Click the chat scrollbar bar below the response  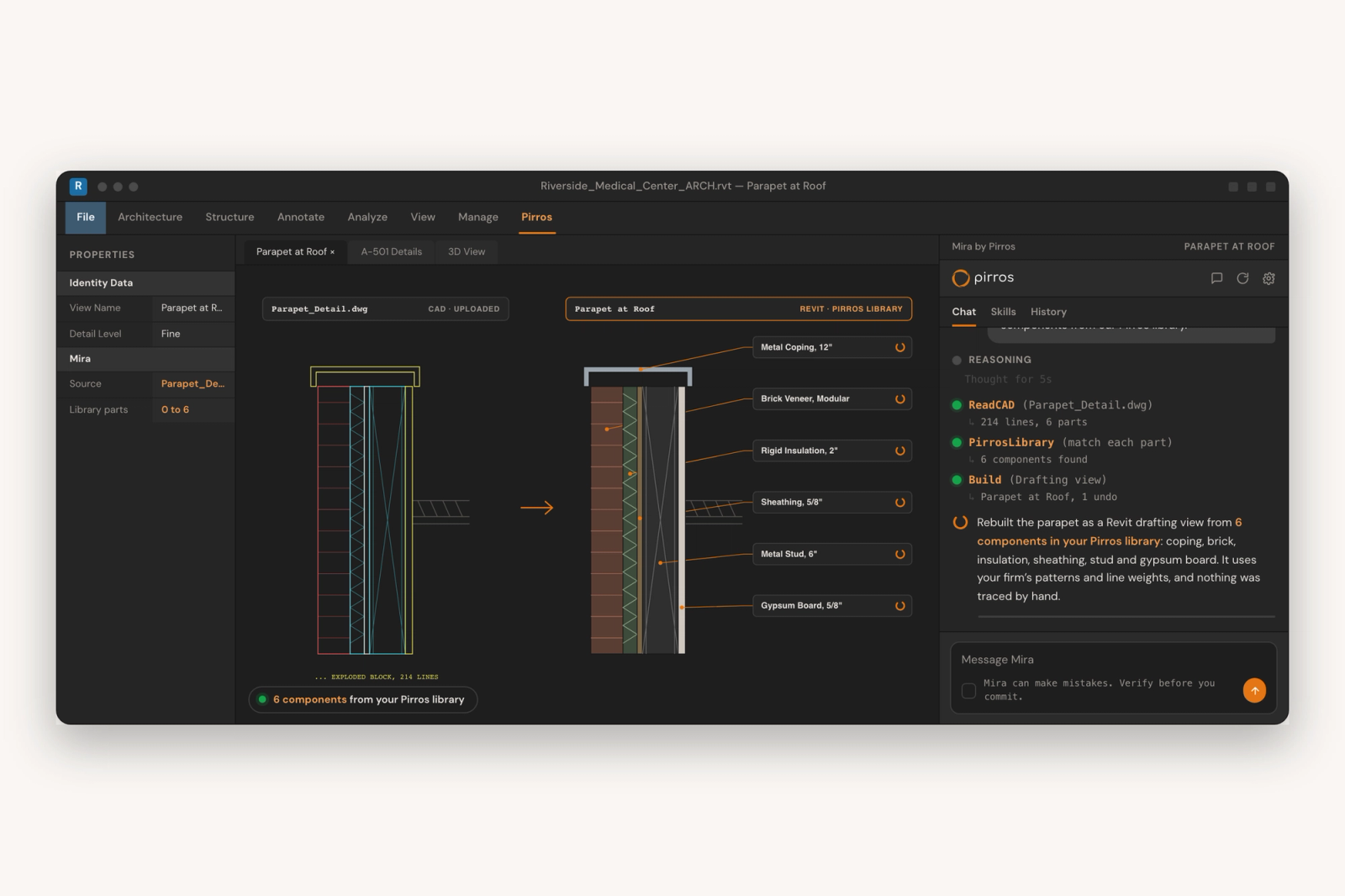click(1126, 617)
